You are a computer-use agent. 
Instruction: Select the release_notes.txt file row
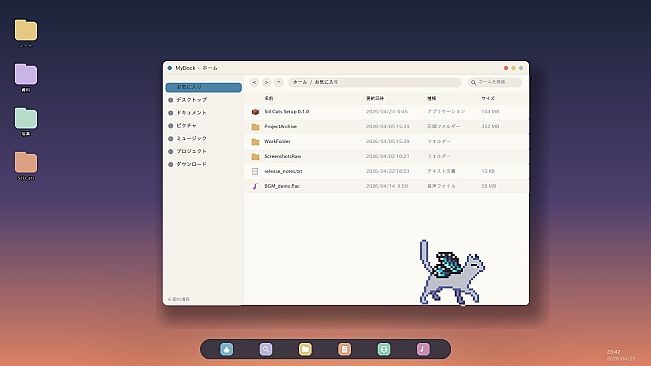387,171
